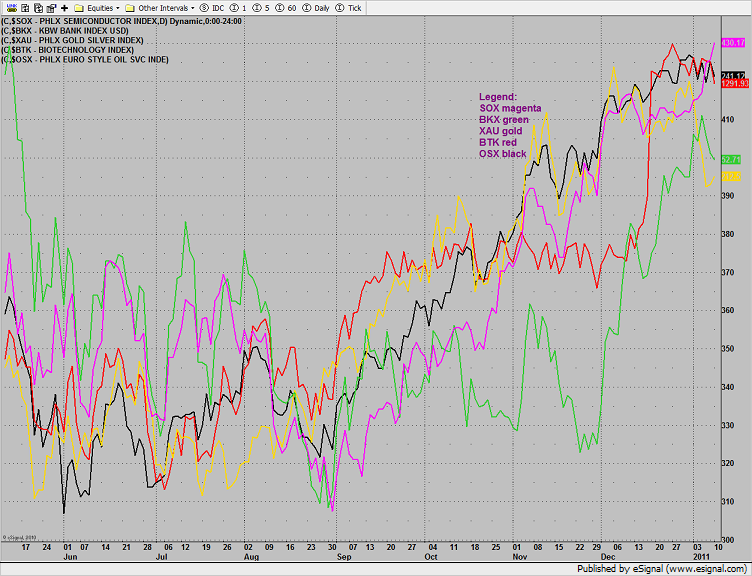Image resolution: width=752 pixels, height=576 pixels.
Task: Click the 2011 year label on time axis
Action: coord(702,557)
